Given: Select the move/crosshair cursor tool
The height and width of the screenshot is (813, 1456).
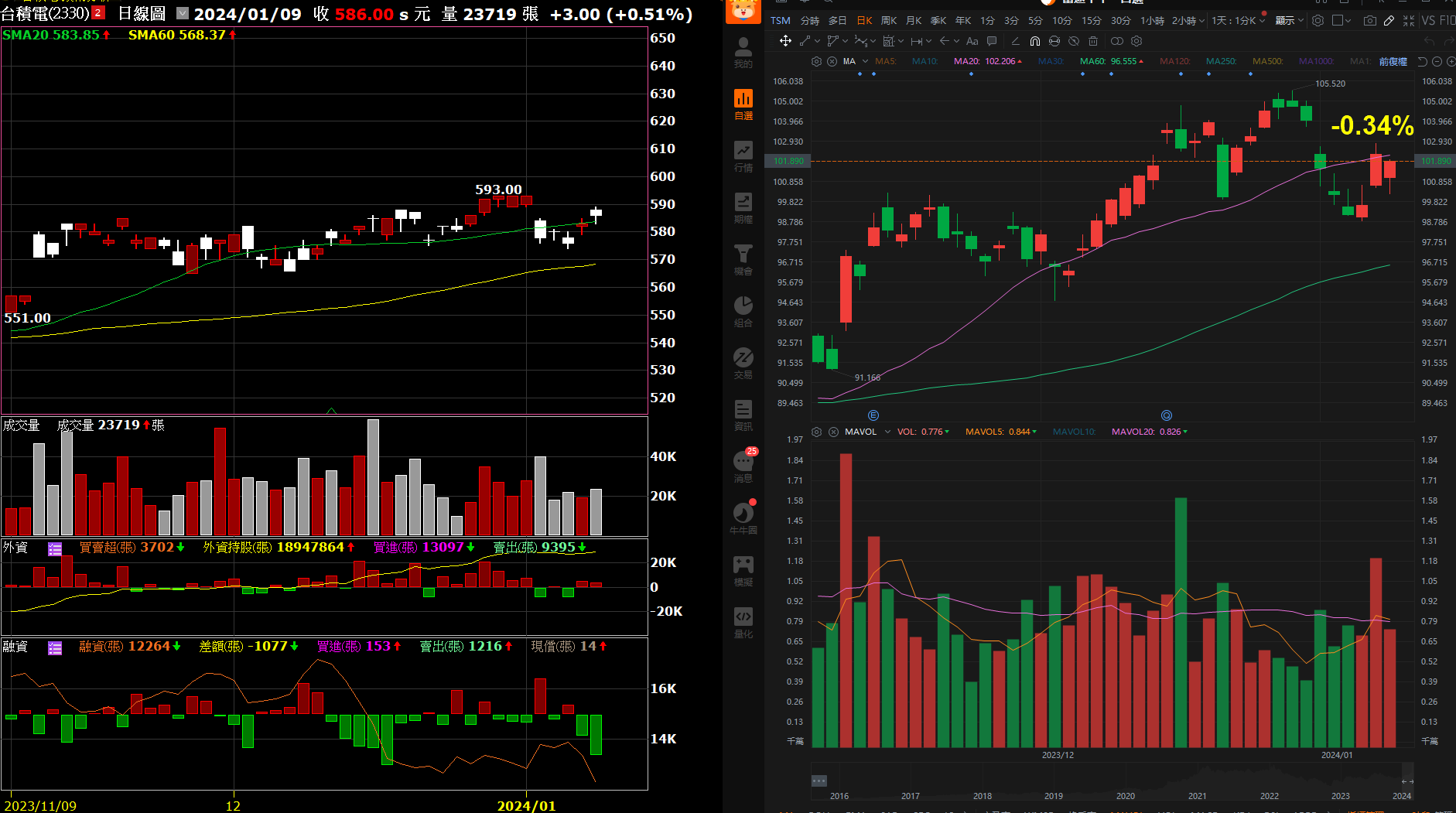Looking at the screenshot, I should click(785, 41).
